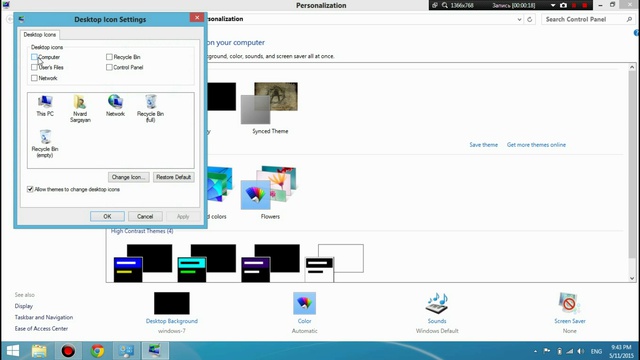
Task: Show hidden tray icons arrow
Action: (535, 351)
